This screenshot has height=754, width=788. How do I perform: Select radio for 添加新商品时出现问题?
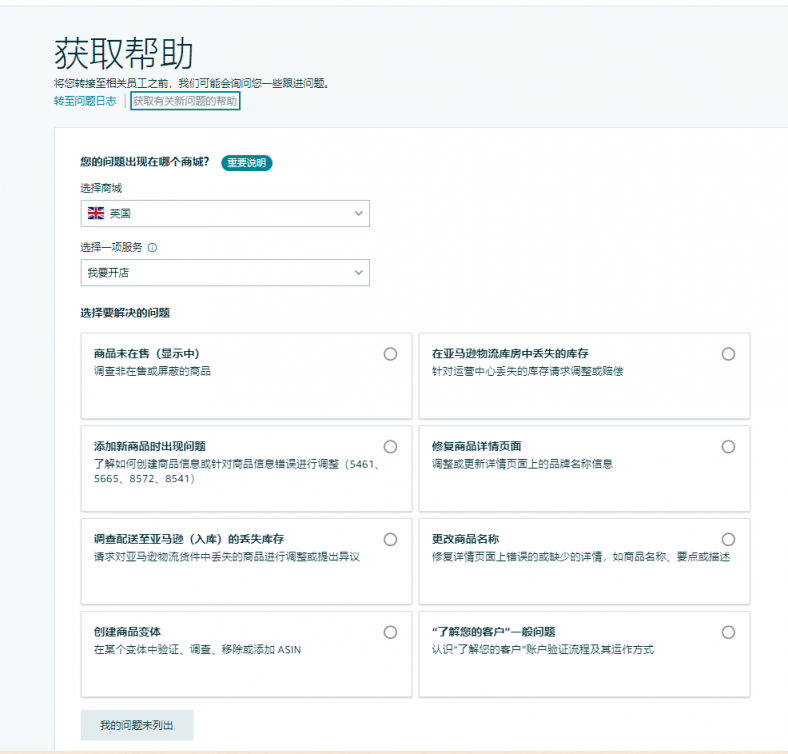[x=390, y=446]
